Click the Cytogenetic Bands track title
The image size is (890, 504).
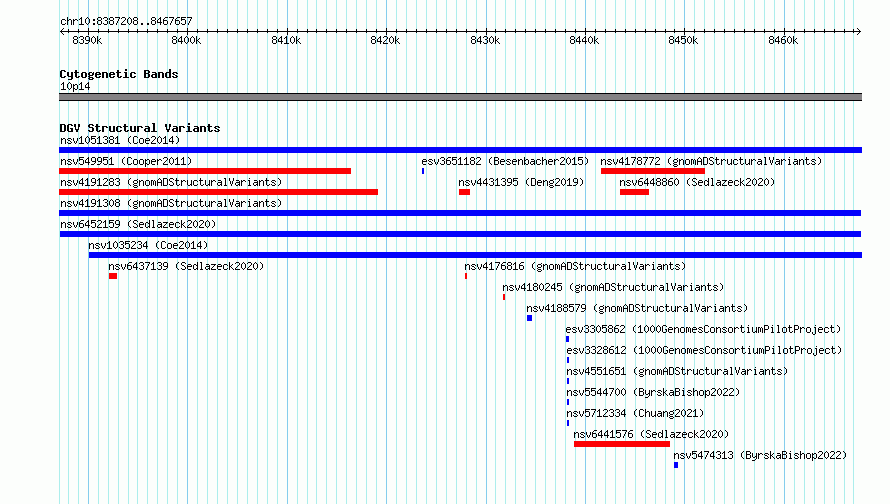pos(119,74)
